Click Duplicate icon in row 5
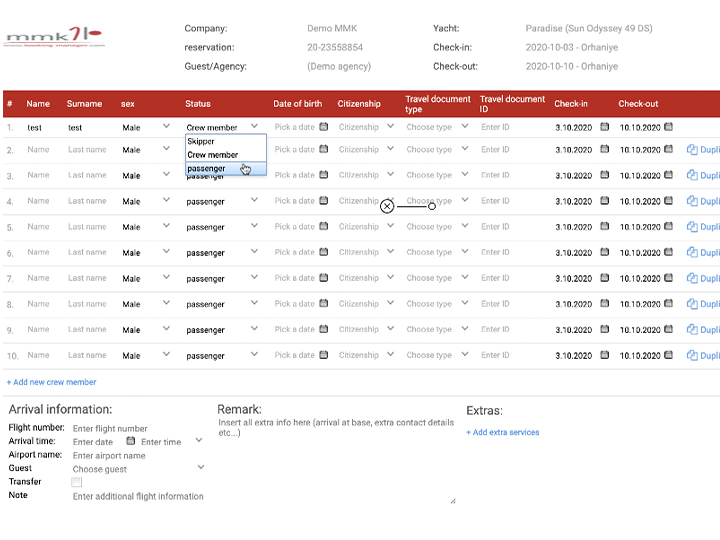Image resolution: width=720 pixels, height=540 pixels. coord(692,227)
